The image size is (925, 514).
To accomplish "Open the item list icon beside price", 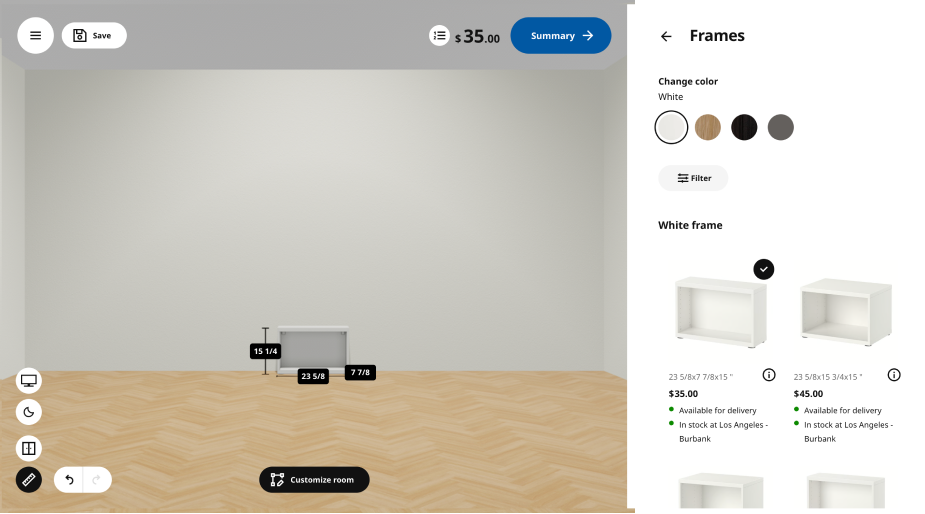I will click(x=439, y=36).
